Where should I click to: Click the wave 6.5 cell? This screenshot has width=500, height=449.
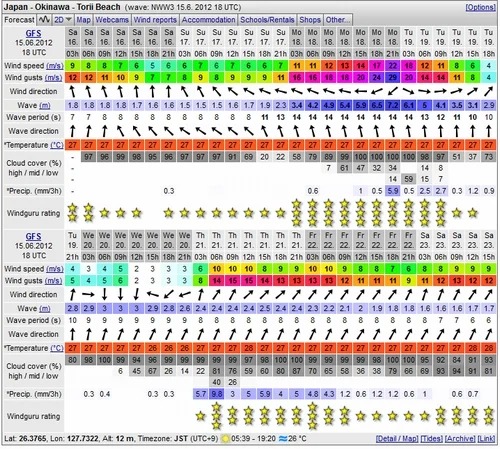(x=376, y=105)
